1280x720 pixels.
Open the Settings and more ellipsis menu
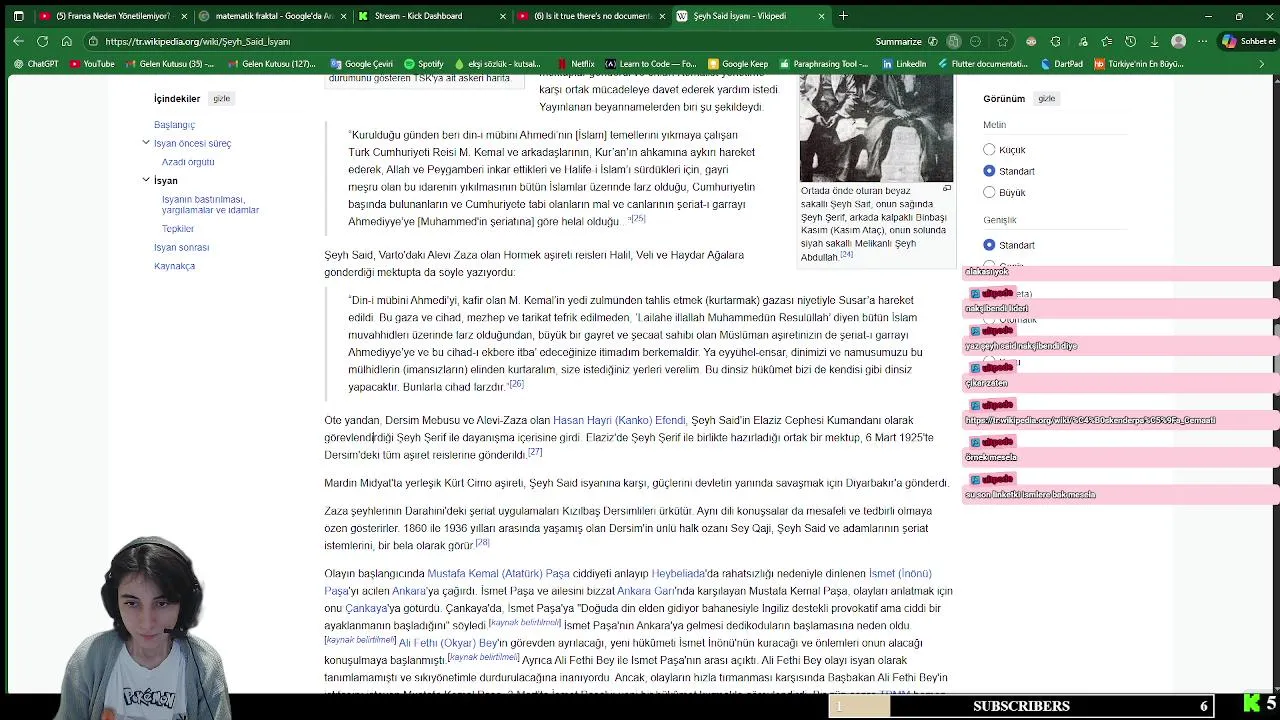click(1203, 41)
